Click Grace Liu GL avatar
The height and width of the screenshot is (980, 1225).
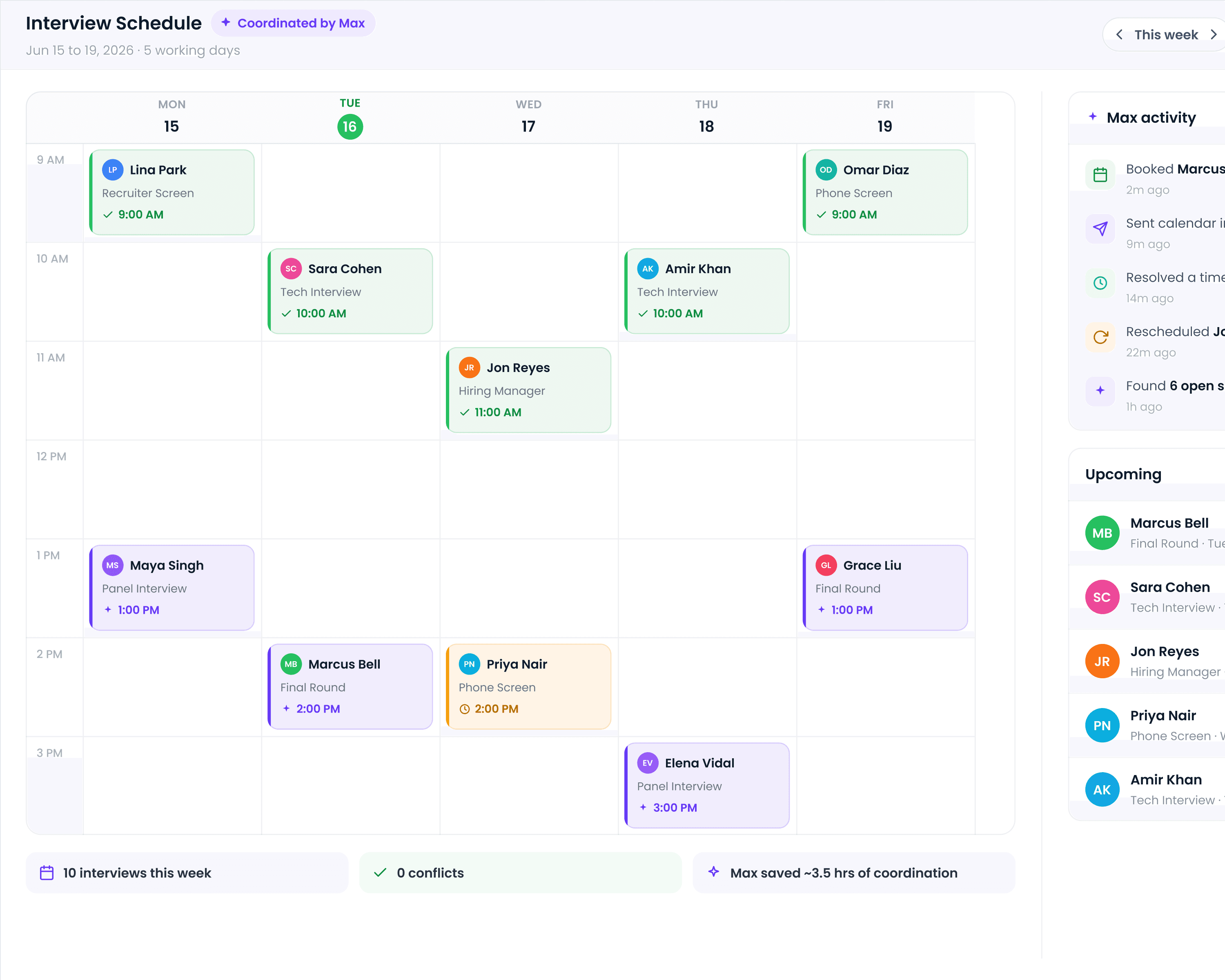click(x=826, y=565)
